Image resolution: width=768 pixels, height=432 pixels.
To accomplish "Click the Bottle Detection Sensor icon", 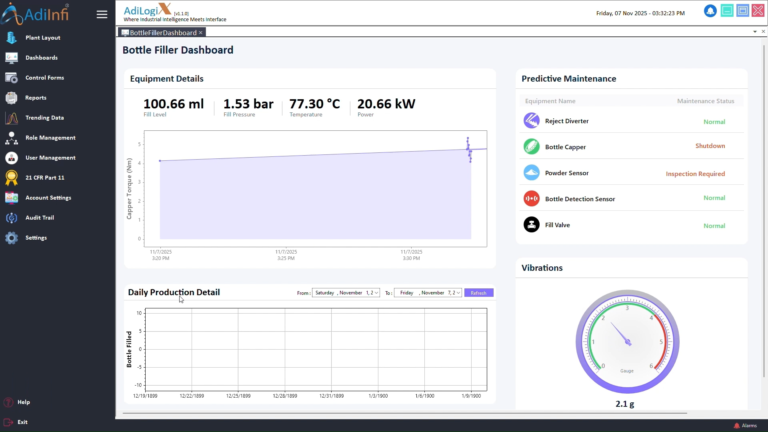I will [532, 198].
